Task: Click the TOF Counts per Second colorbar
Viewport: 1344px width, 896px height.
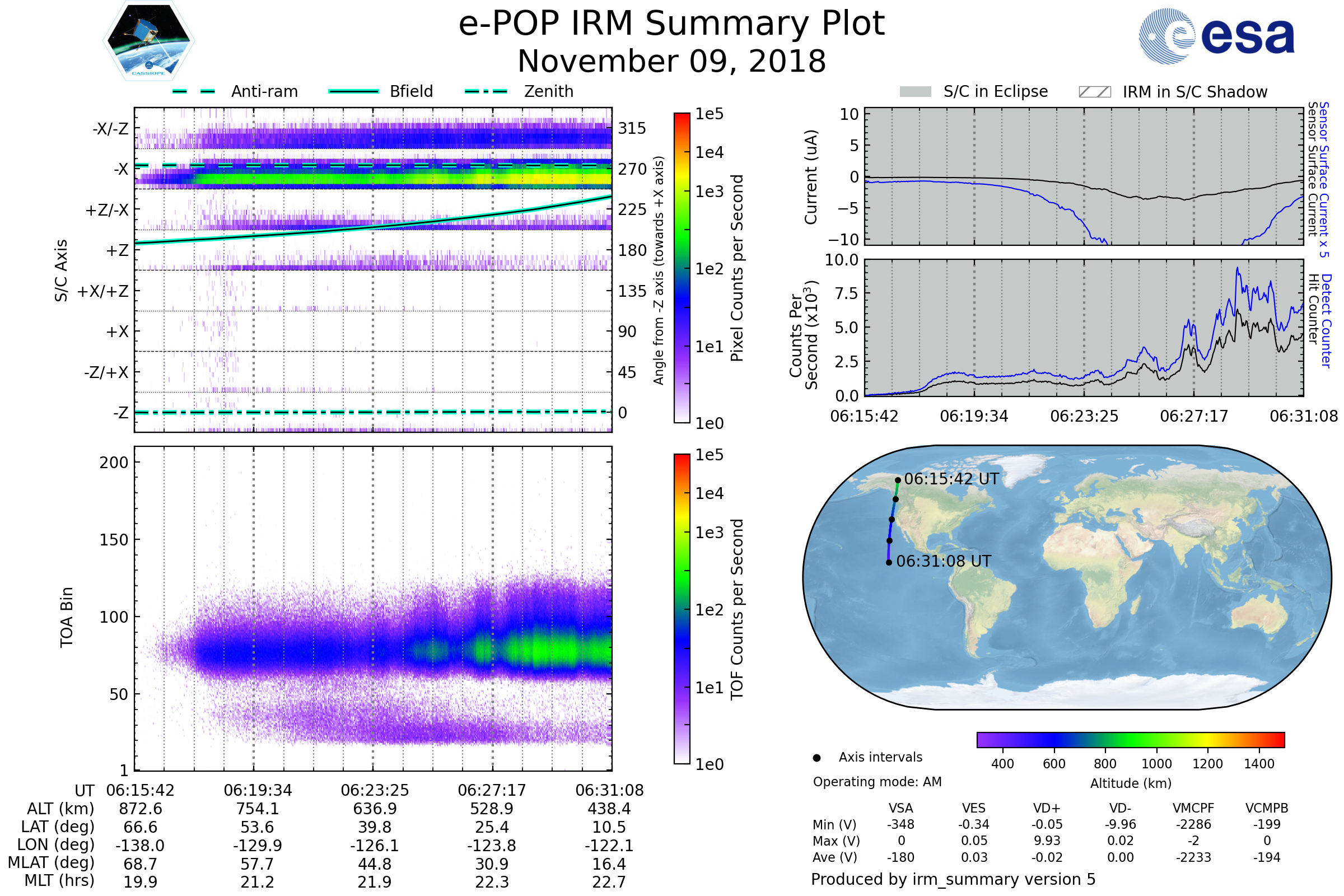Action: (682, 609)
